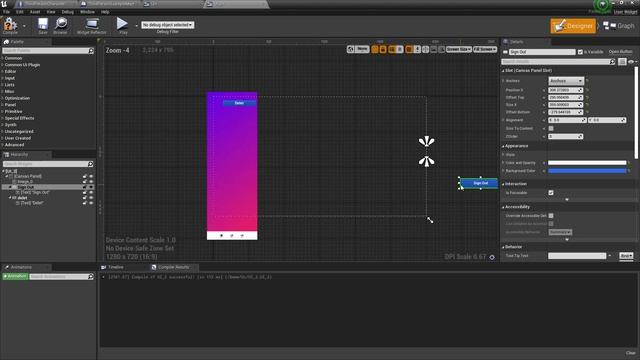Click the Open Button link in Details

click(x=620, y=52)
